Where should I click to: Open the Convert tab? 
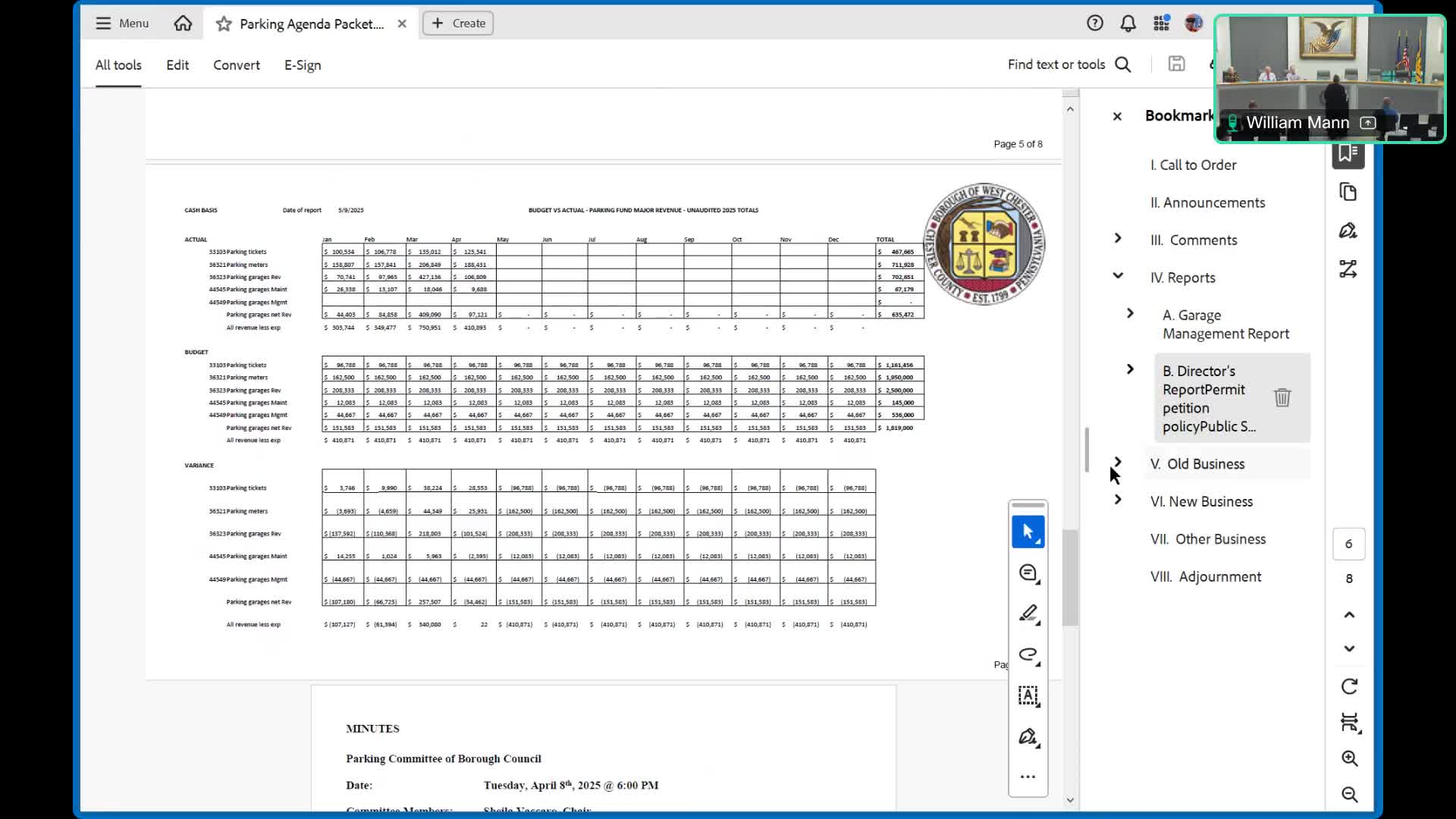pyautogui.click(x=237, y=65)
